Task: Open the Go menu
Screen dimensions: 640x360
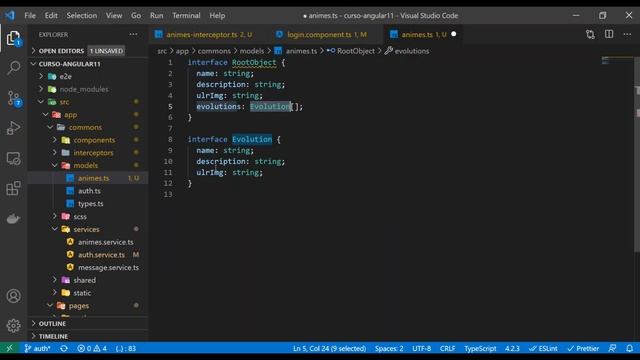Action: click(x=136, y=16)
